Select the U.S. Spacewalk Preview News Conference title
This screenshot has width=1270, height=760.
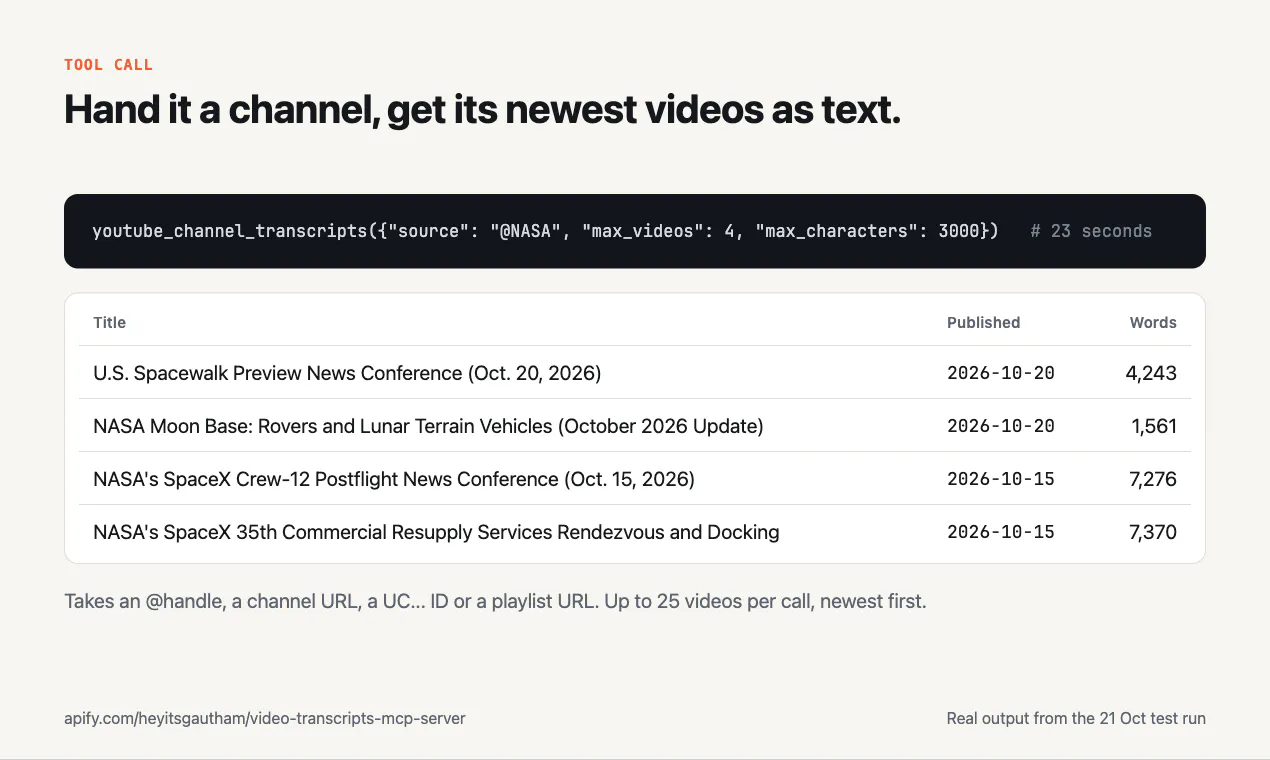(x=347, y=373)
